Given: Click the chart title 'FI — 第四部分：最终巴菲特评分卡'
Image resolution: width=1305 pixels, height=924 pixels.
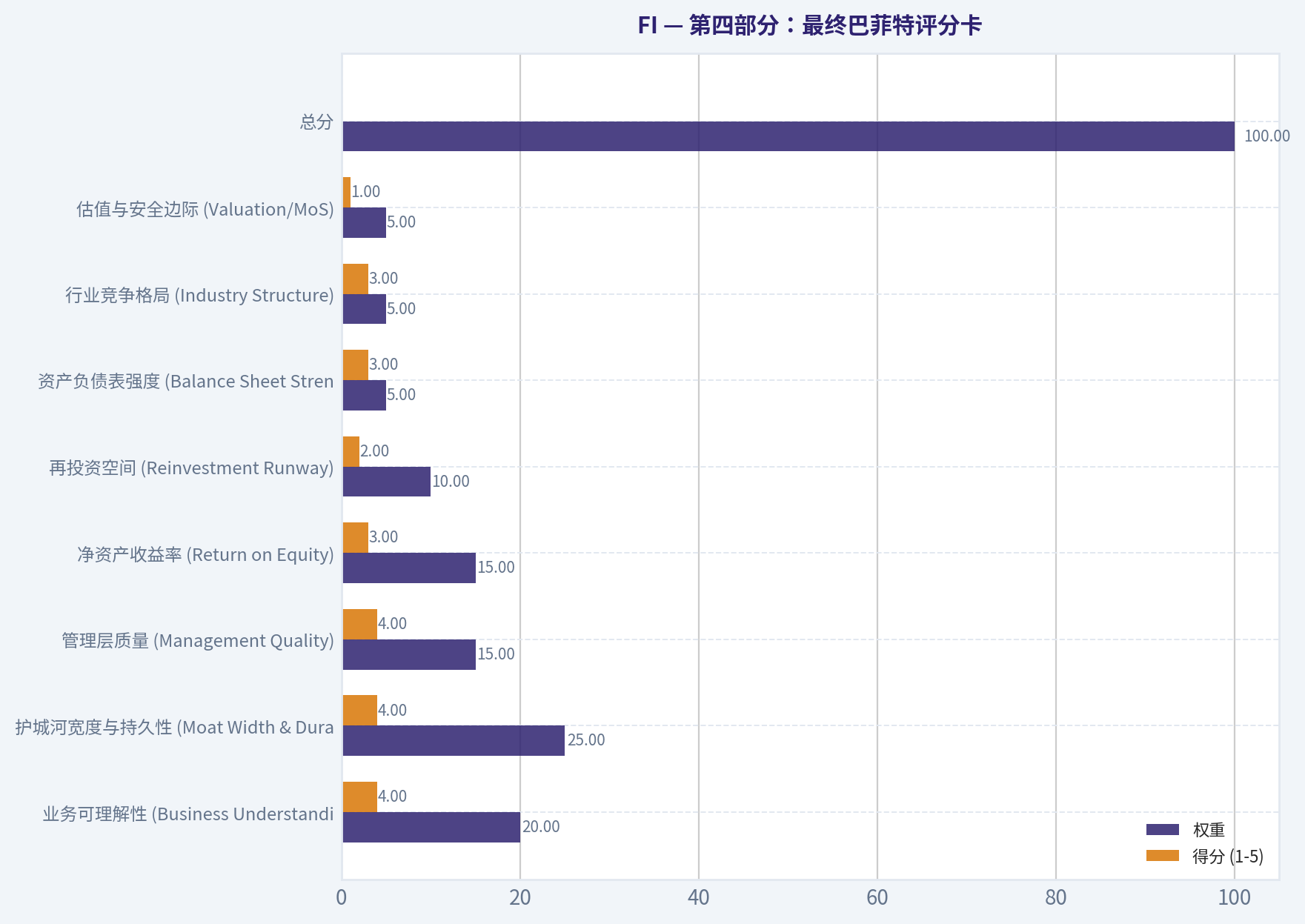Looking at the screenshot, I should (809, 25).
